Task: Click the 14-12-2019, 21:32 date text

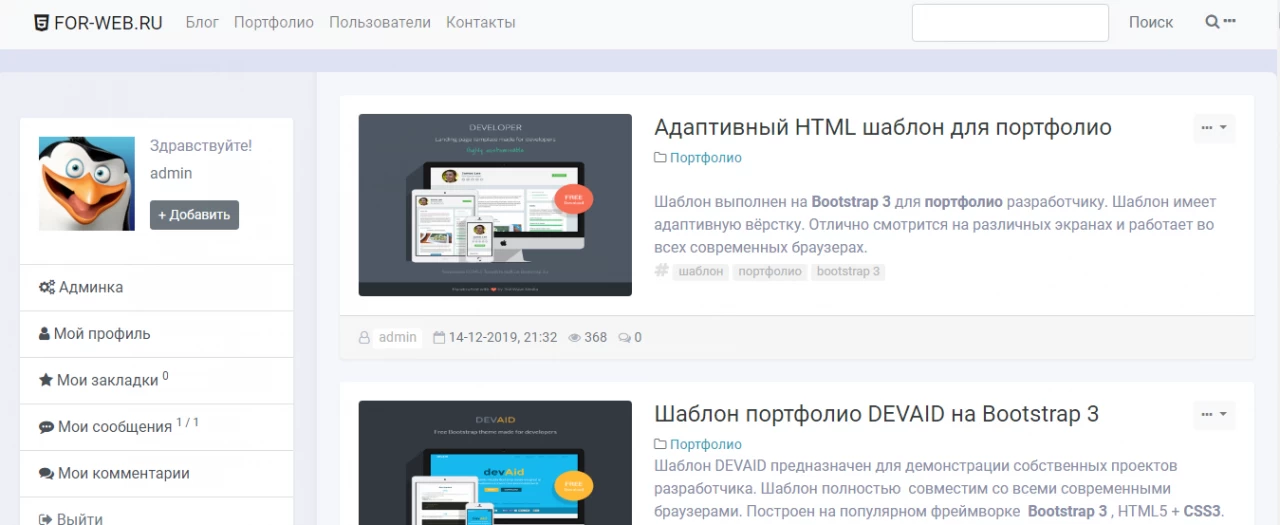Action: (x=503, y=338)
